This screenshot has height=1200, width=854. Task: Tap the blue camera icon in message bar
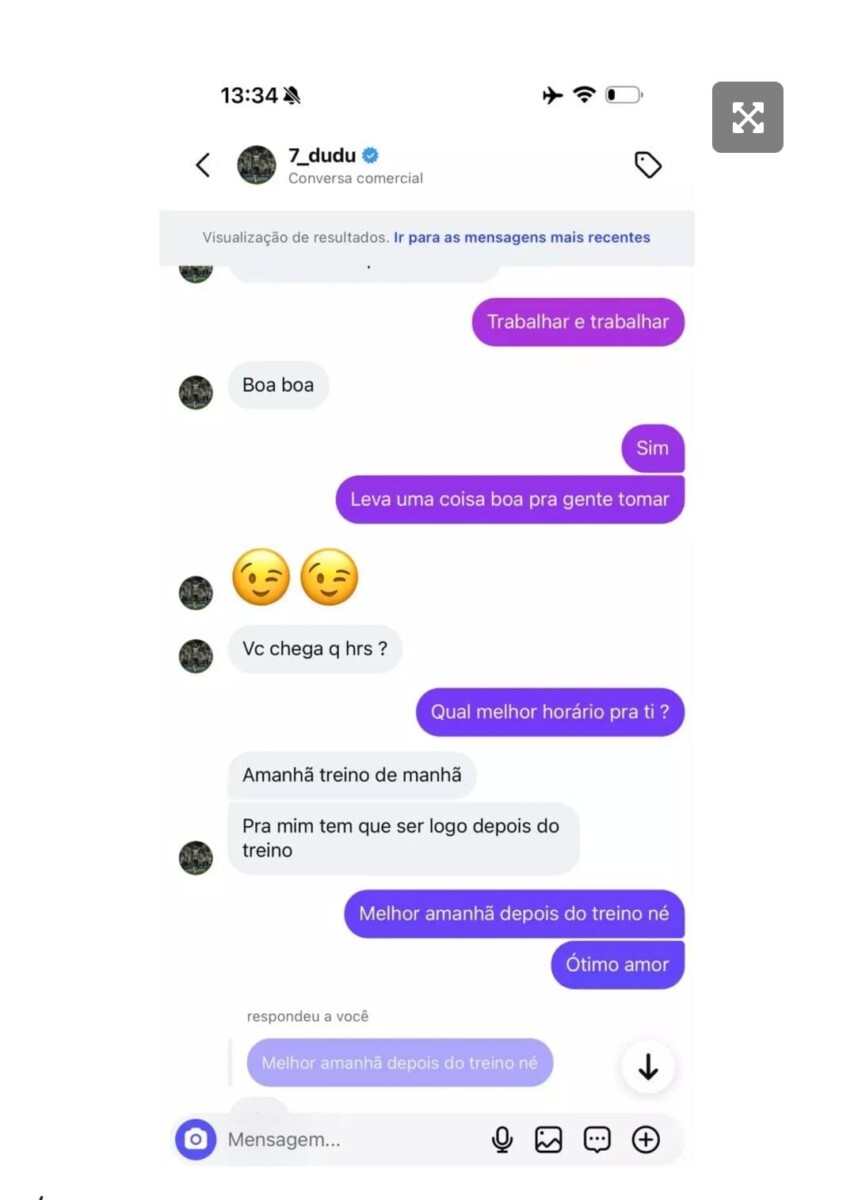[x=196, y=1139]
